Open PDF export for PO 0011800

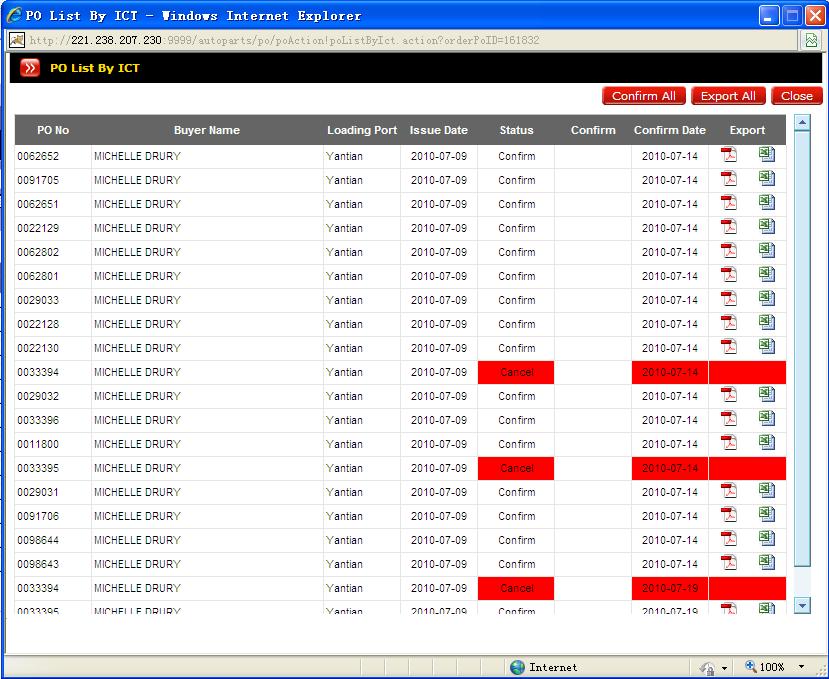[x=729, y=442]
